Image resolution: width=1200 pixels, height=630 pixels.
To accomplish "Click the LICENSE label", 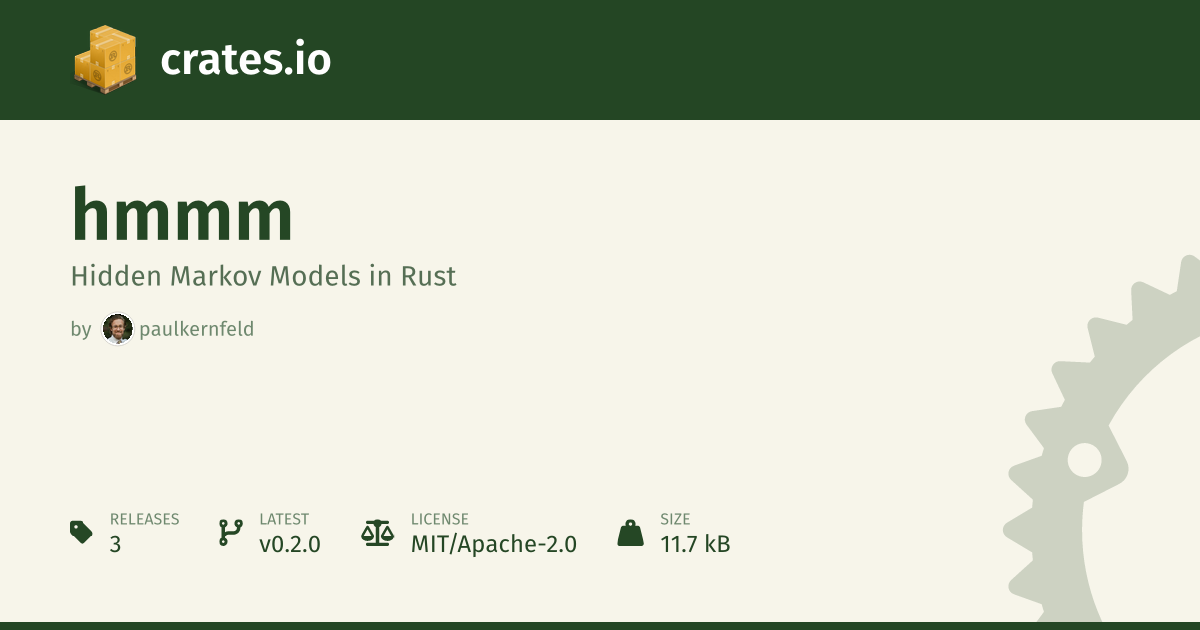I will point(439,519).
